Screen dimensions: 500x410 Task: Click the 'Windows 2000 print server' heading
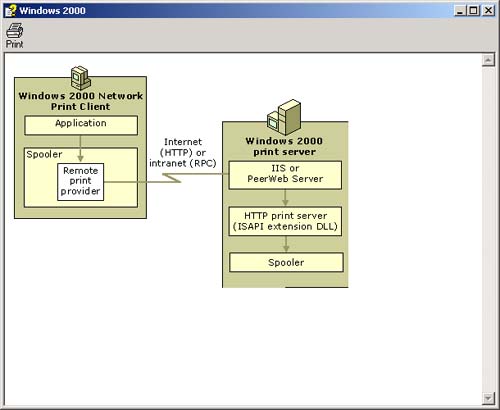click(284, 146)
